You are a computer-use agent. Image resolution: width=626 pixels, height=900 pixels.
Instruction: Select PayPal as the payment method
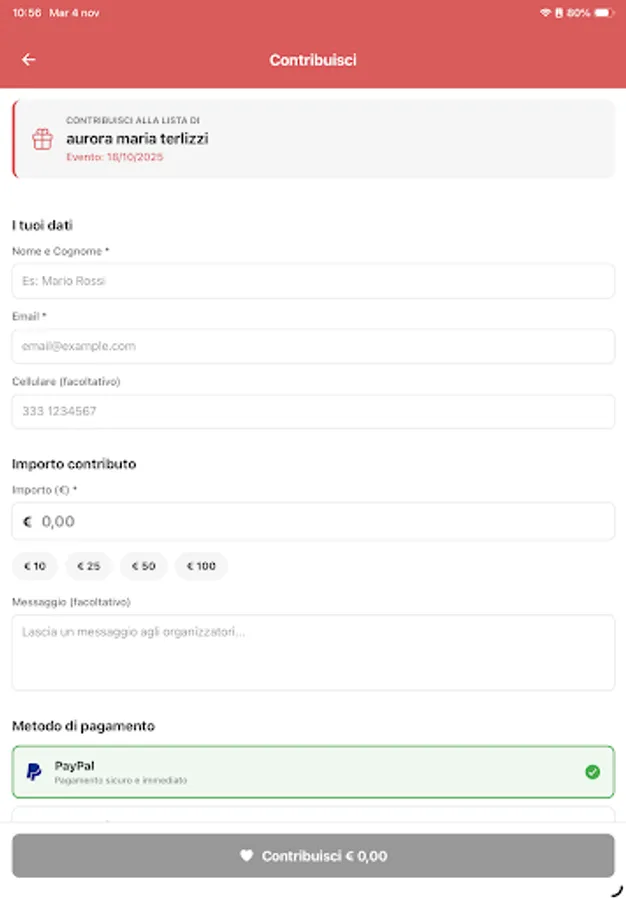click(313, 771)
